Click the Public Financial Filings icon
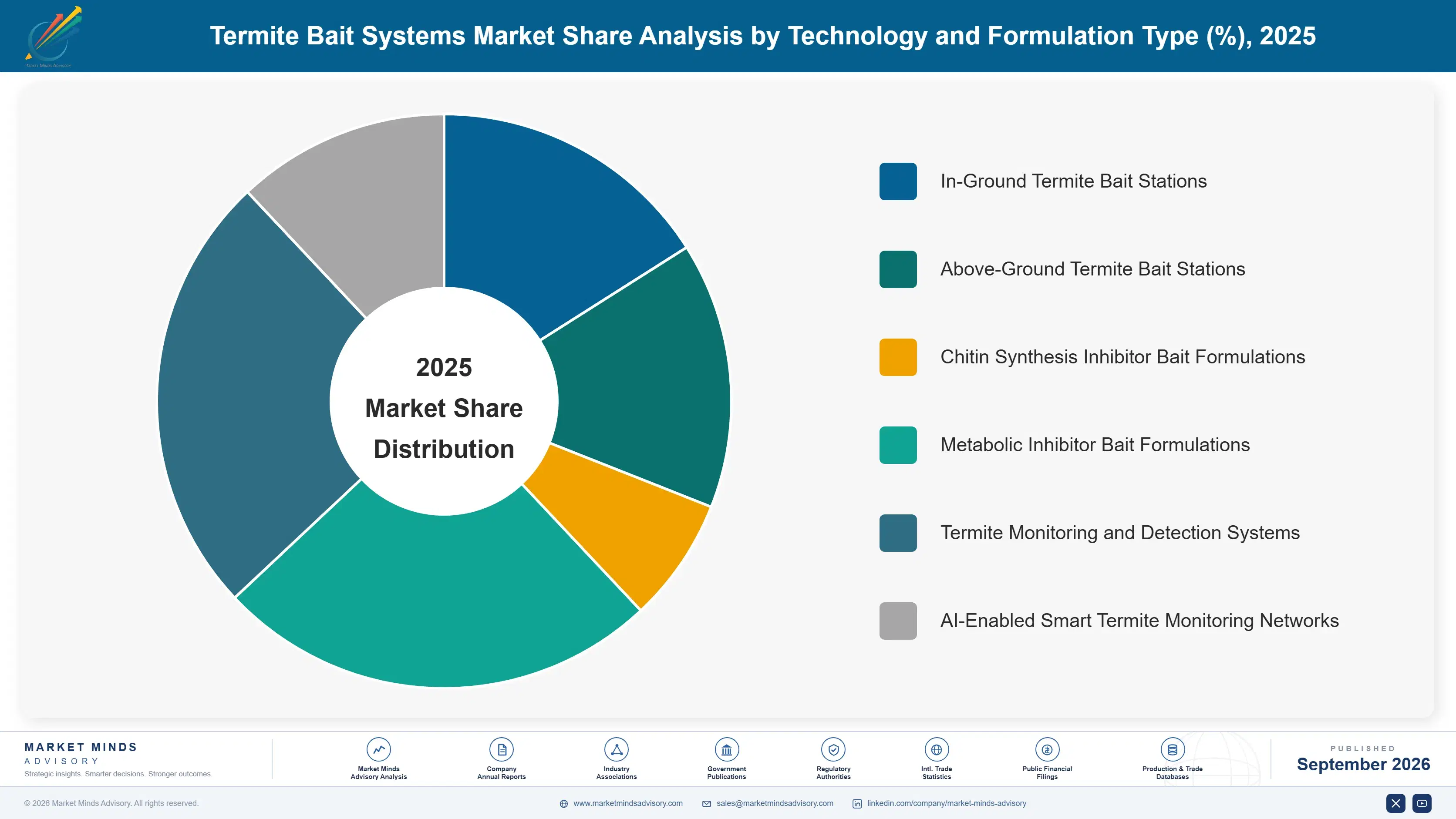The image size is (1456, 819). click(1047, 749)
